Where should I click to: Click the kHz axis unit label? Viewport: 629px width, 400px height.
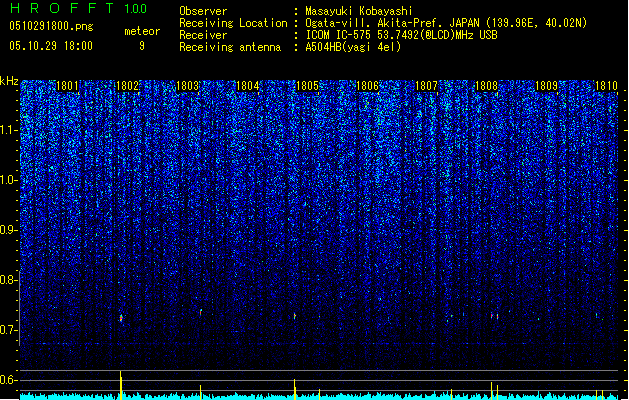[9, 81]
